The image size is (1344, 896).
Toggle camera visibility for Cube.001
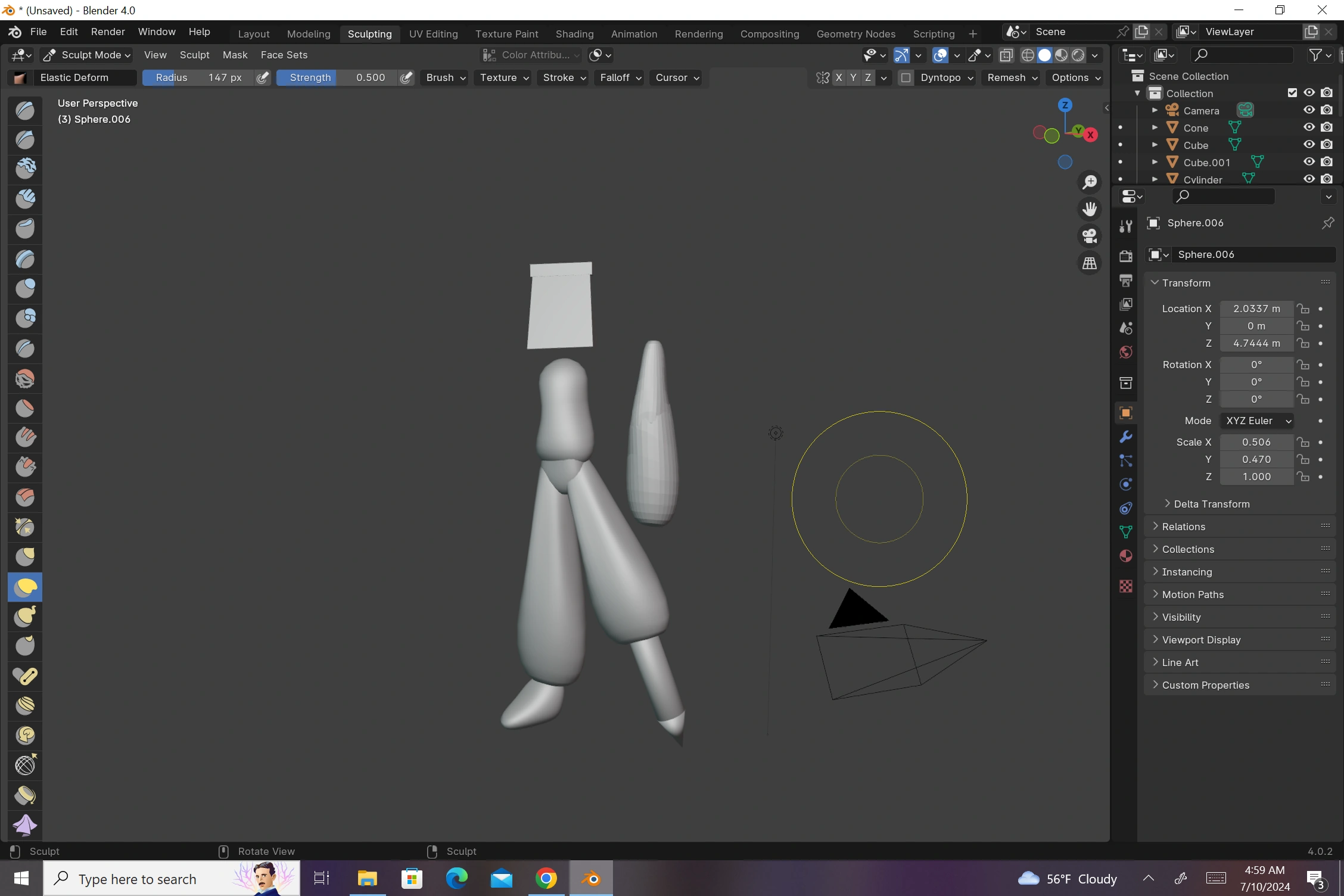pos(1327,161)
